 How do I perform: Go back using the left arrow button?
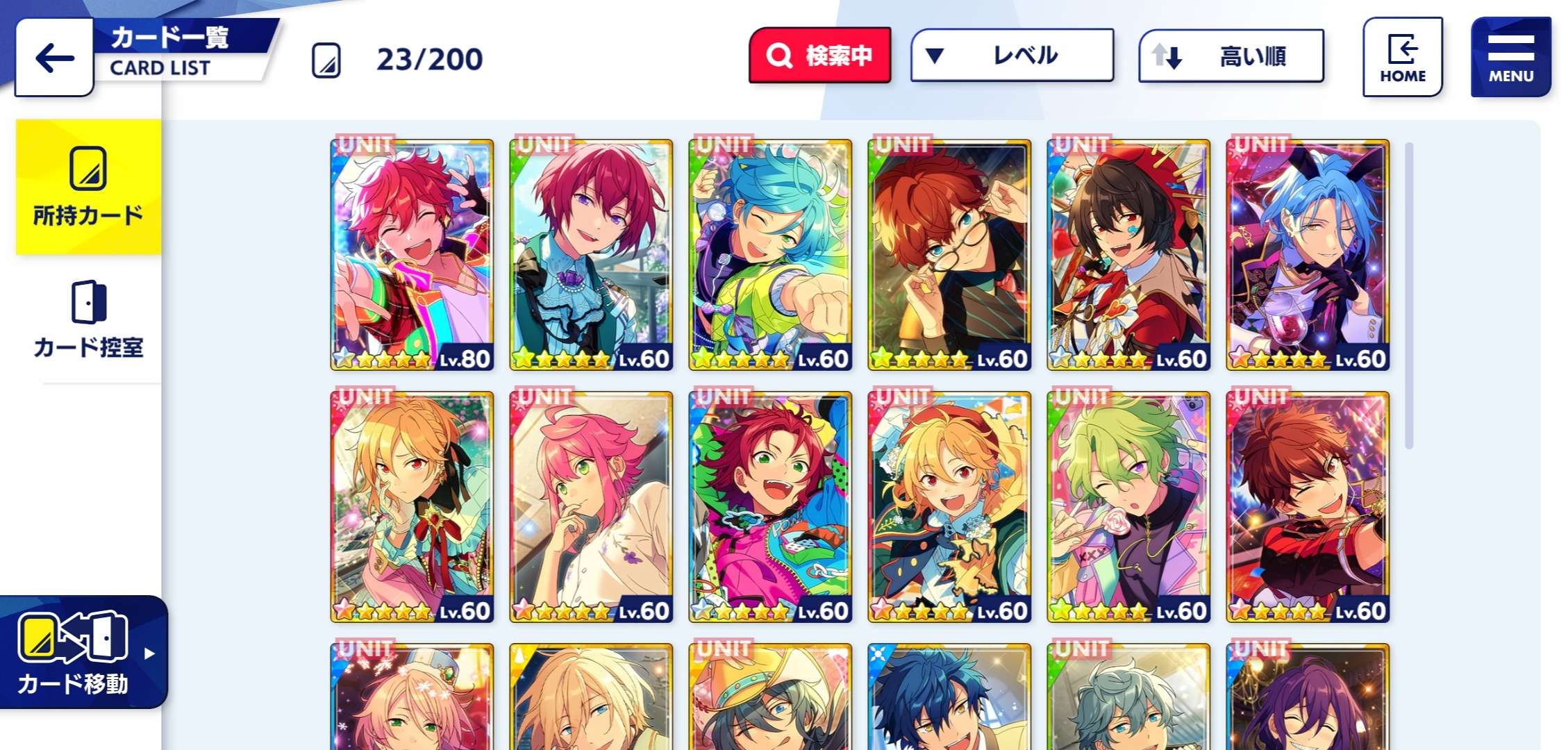tap(54, 58)
